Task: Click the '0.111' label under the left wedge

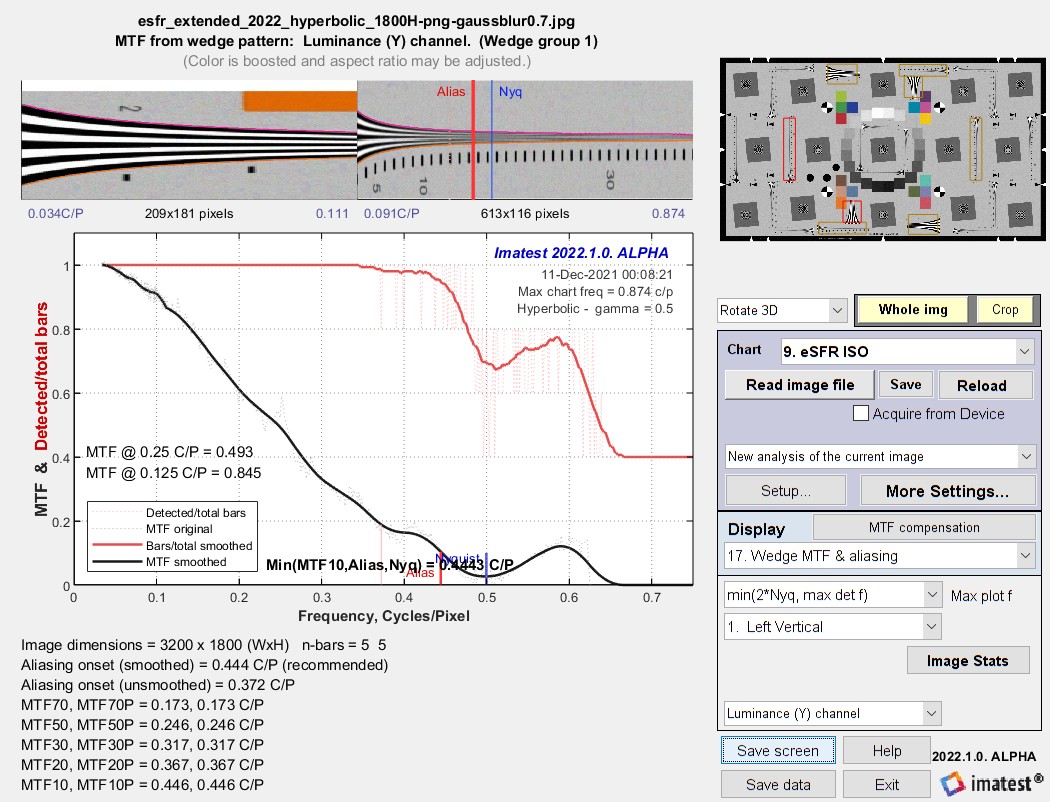Action: [x=332, y=214]
